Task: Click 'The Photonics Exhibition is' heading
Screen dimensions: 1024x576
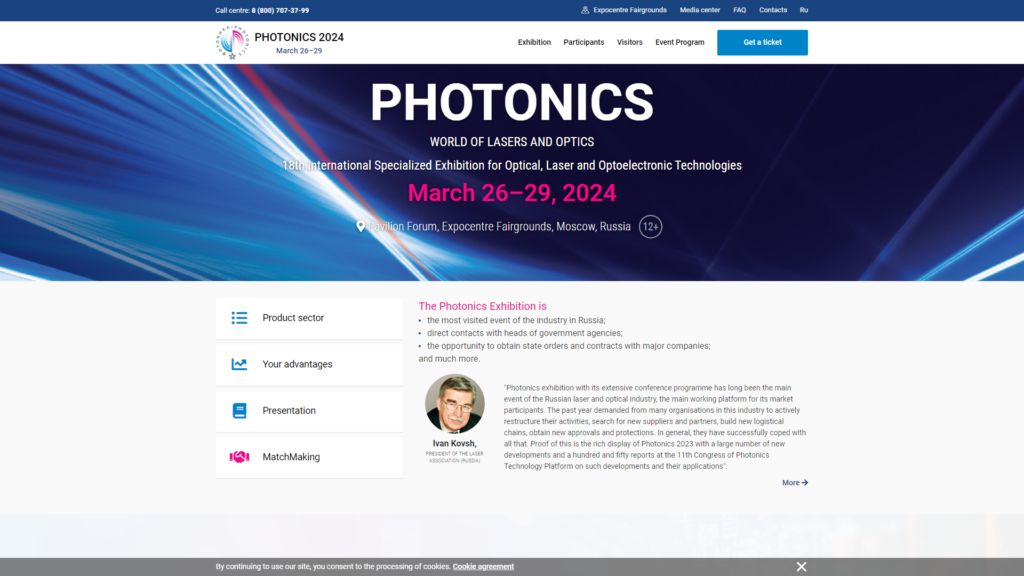Action: point(483,306)
